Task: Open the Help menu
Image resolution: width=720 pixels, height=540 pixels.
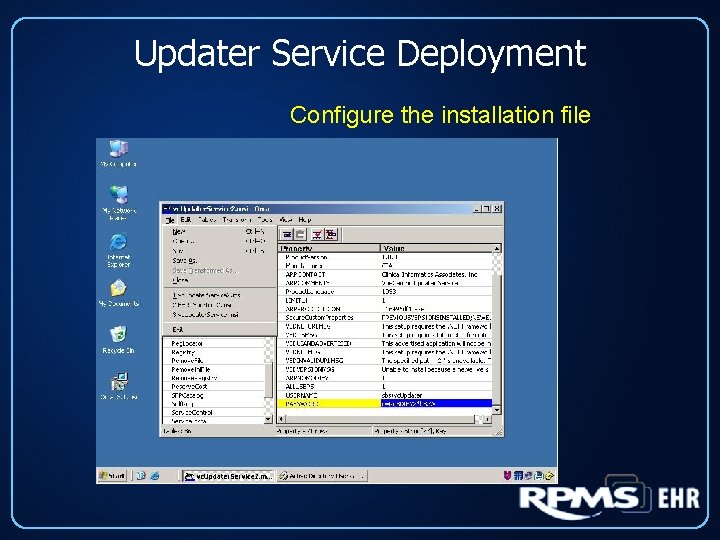Action: [x=305, y=220]
